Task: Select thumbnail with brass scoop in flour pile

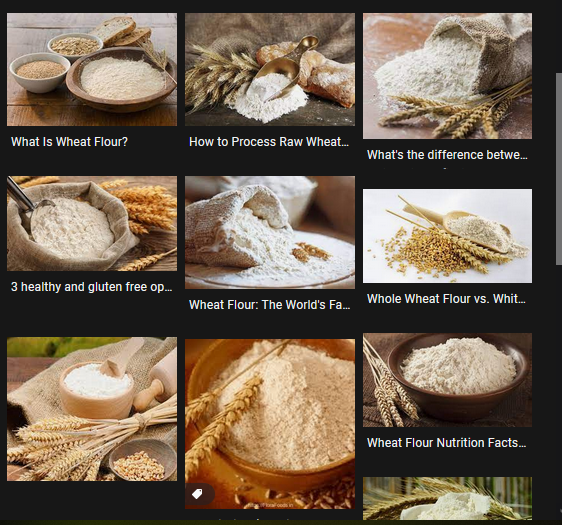Action: tap(270, 70)
